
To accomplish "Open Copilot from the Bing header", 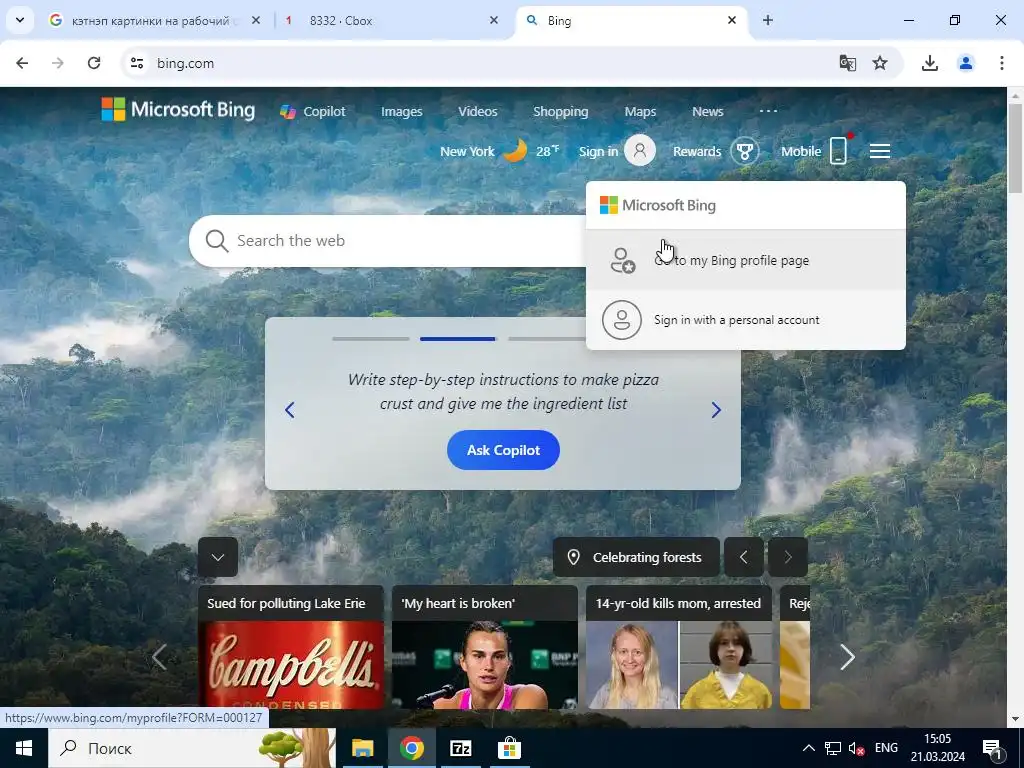I will (313, 112).
